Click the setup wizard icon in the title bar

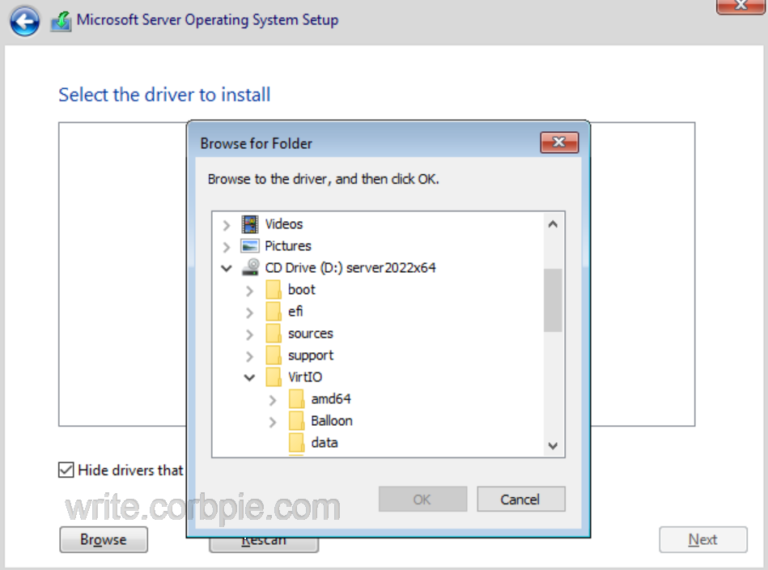(61, 22)
